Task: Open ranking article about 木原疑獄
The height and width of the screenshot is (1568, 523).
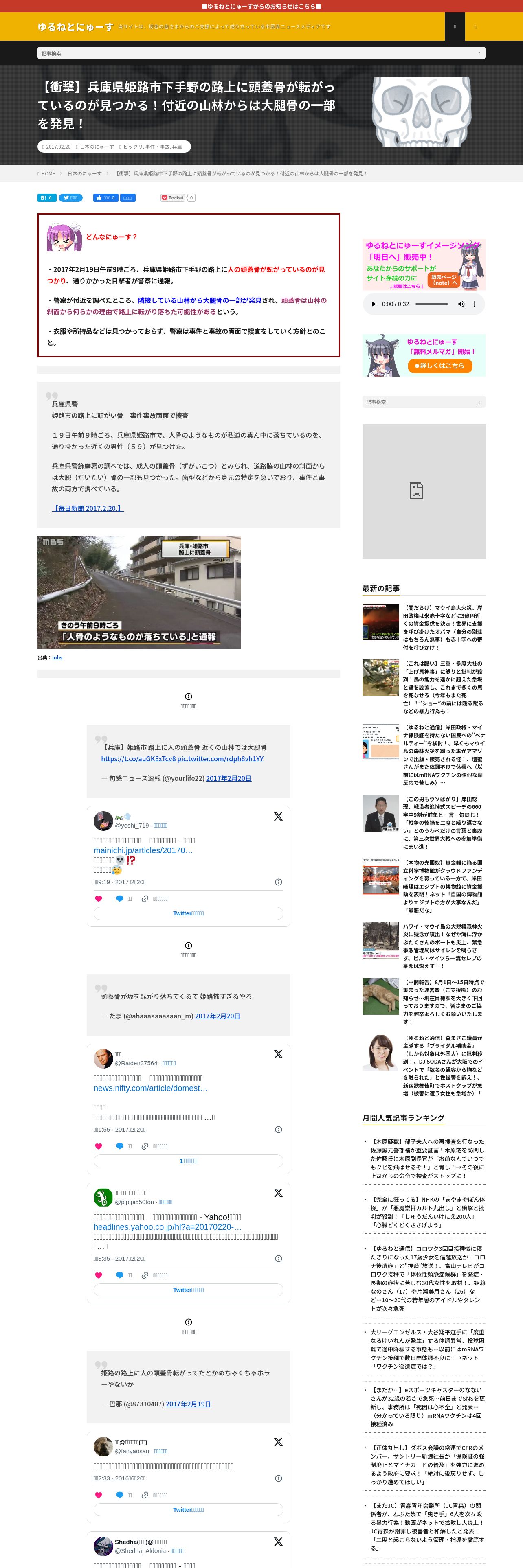Action: click(x=427, y=1158)
